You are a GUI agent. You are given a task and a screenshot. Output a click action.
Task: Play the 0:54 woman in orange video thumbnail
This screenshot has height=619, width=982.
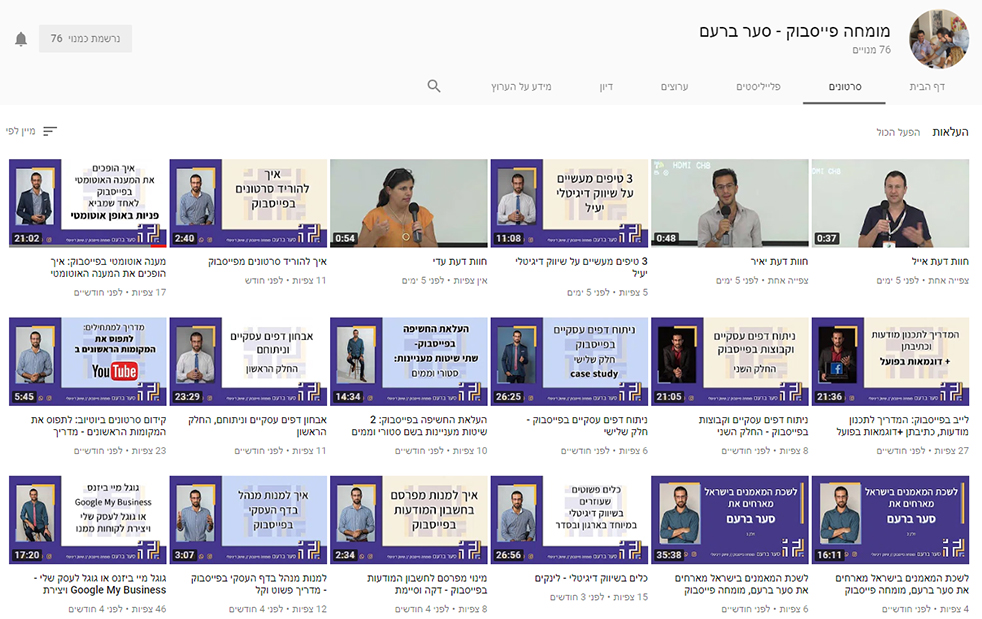click(409, 203)
